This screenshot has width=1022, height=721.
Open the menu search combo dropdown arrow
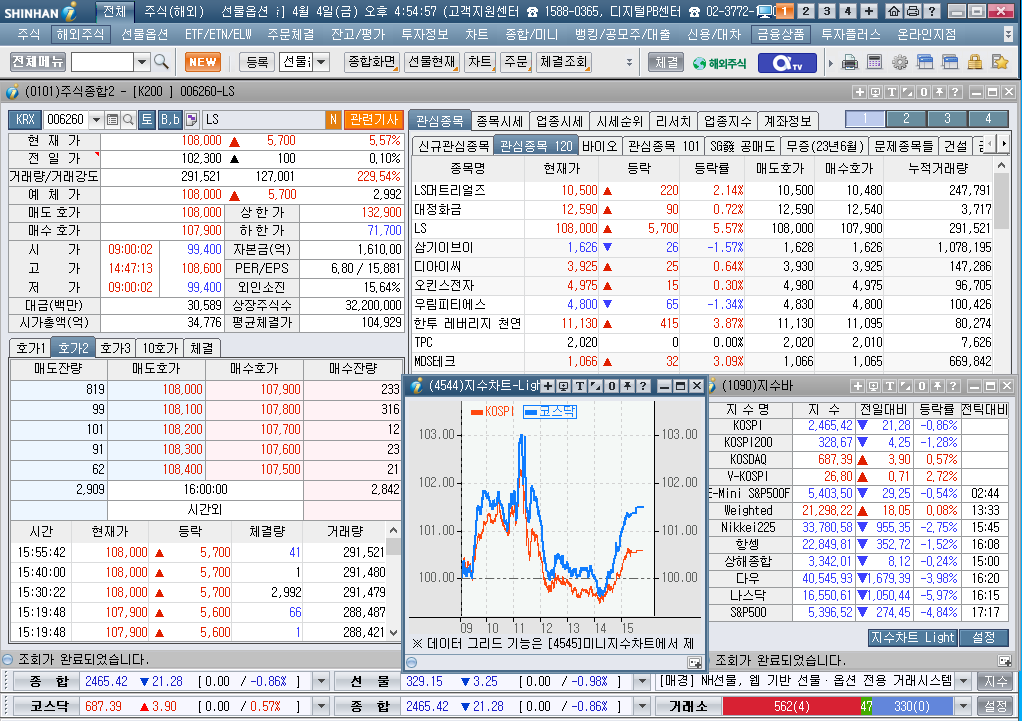click(141, 62)
